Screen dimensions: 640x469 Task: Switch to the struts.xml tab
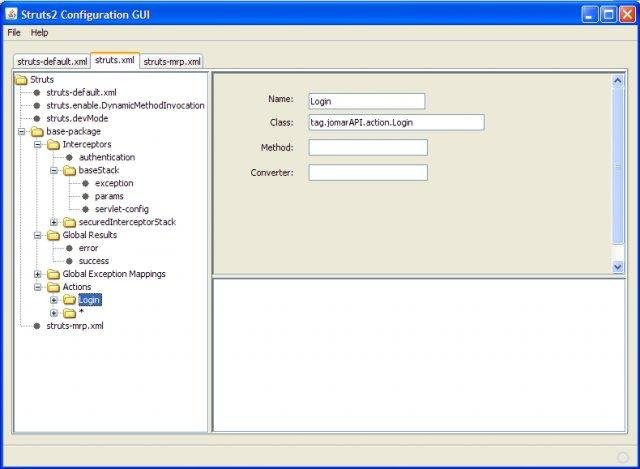pos(115,60)
